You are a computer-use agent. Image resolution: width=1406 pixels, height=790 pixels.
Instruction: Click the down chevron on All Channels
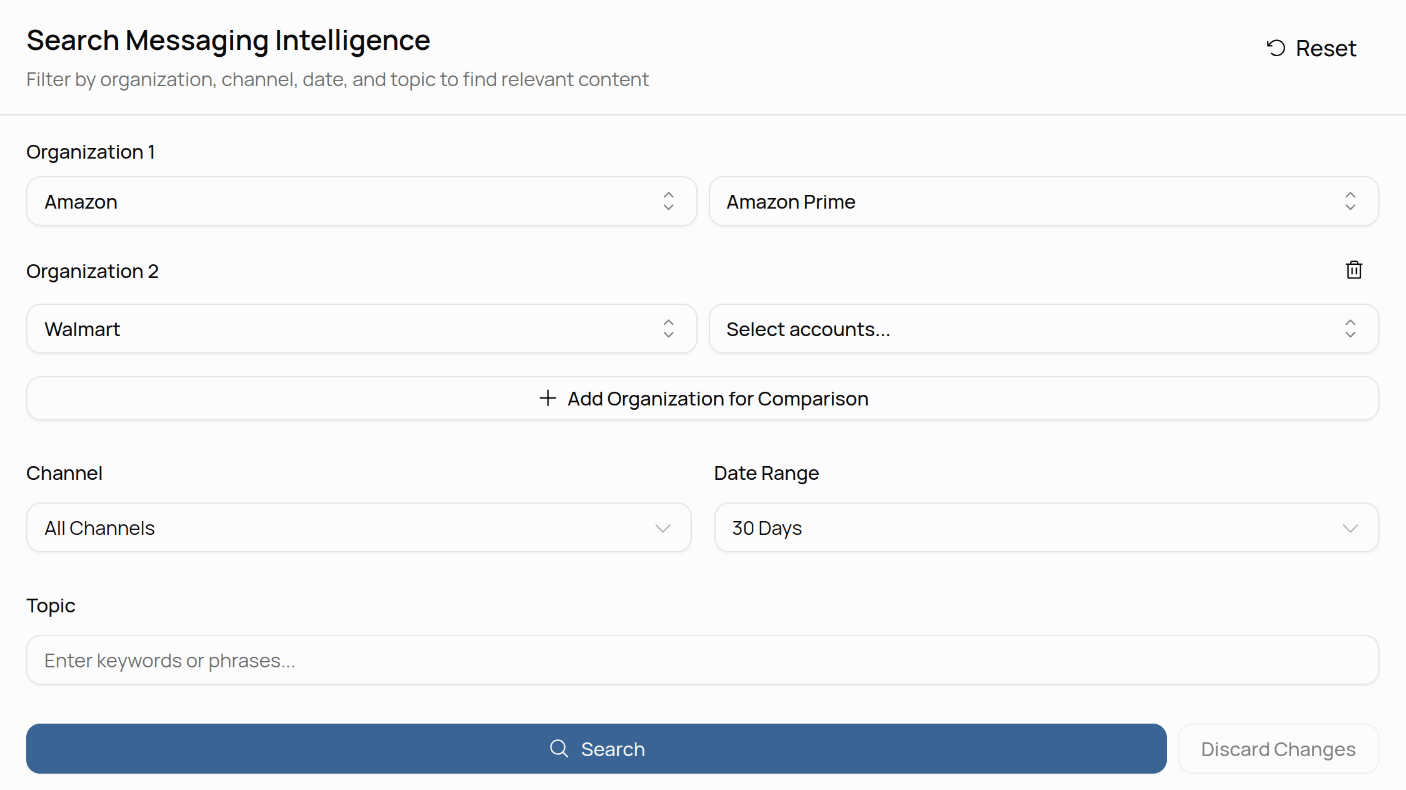coord(662,527)
